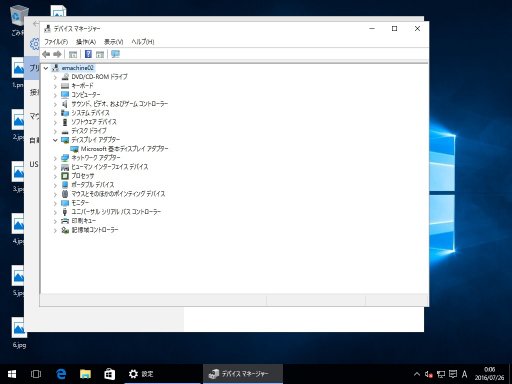
Task: Open the ファイル(F) menu
Action: 56,42
